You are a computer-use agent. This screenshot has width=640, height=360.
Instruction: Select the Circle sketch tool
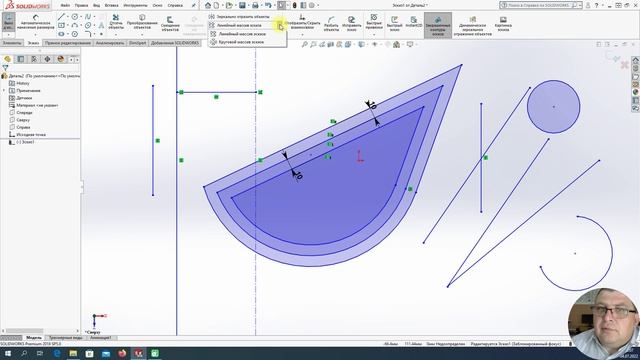(x=75, y=17)
